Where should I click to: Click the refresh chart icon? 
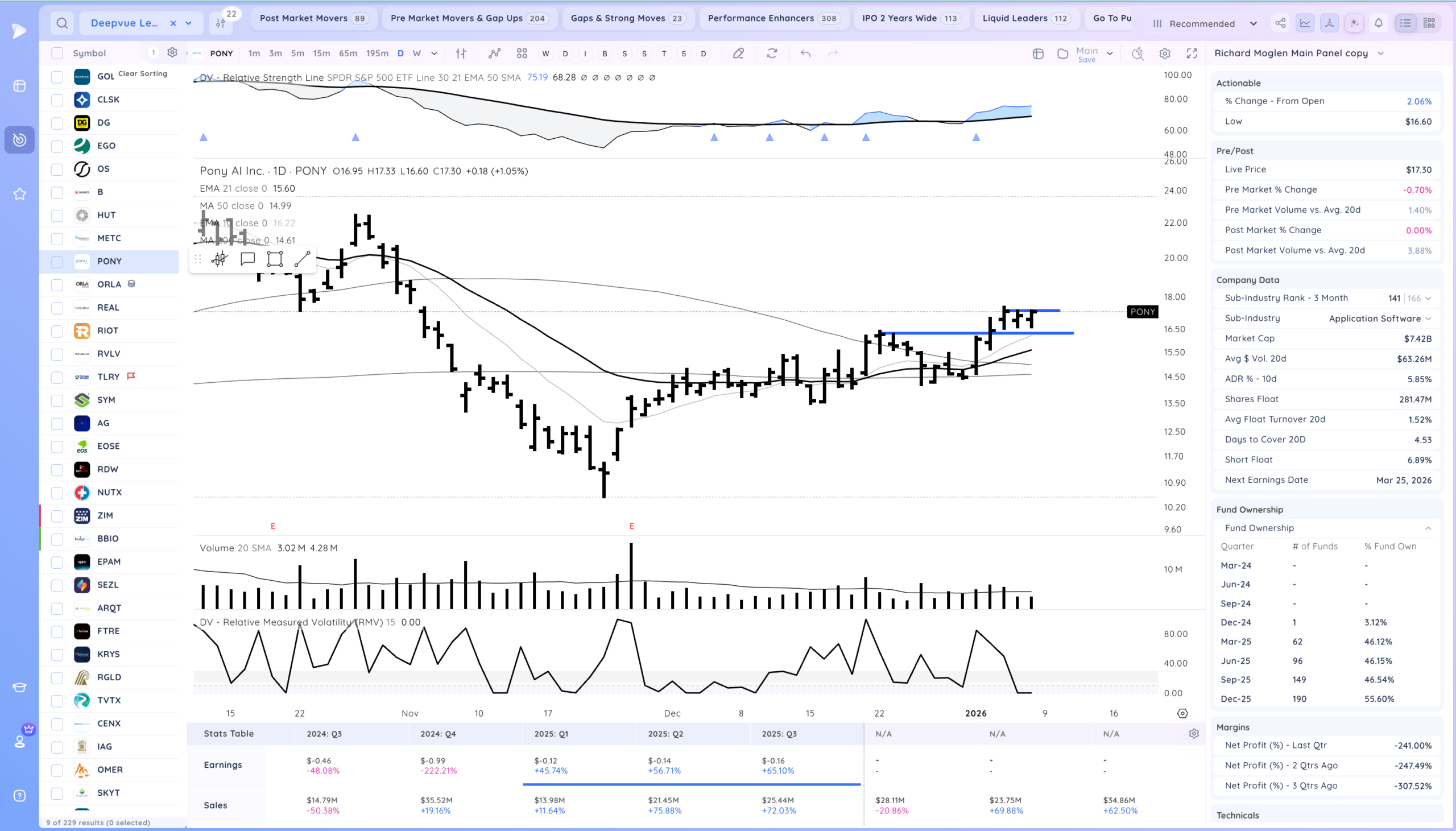click(772, 53)
